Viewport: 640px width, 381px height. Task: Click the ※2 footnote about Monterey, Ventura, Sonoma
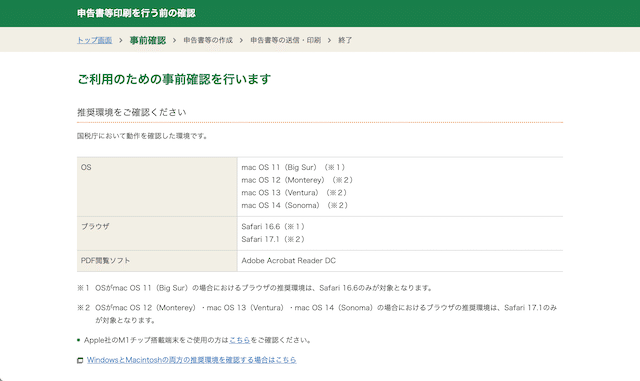(317, 314)
